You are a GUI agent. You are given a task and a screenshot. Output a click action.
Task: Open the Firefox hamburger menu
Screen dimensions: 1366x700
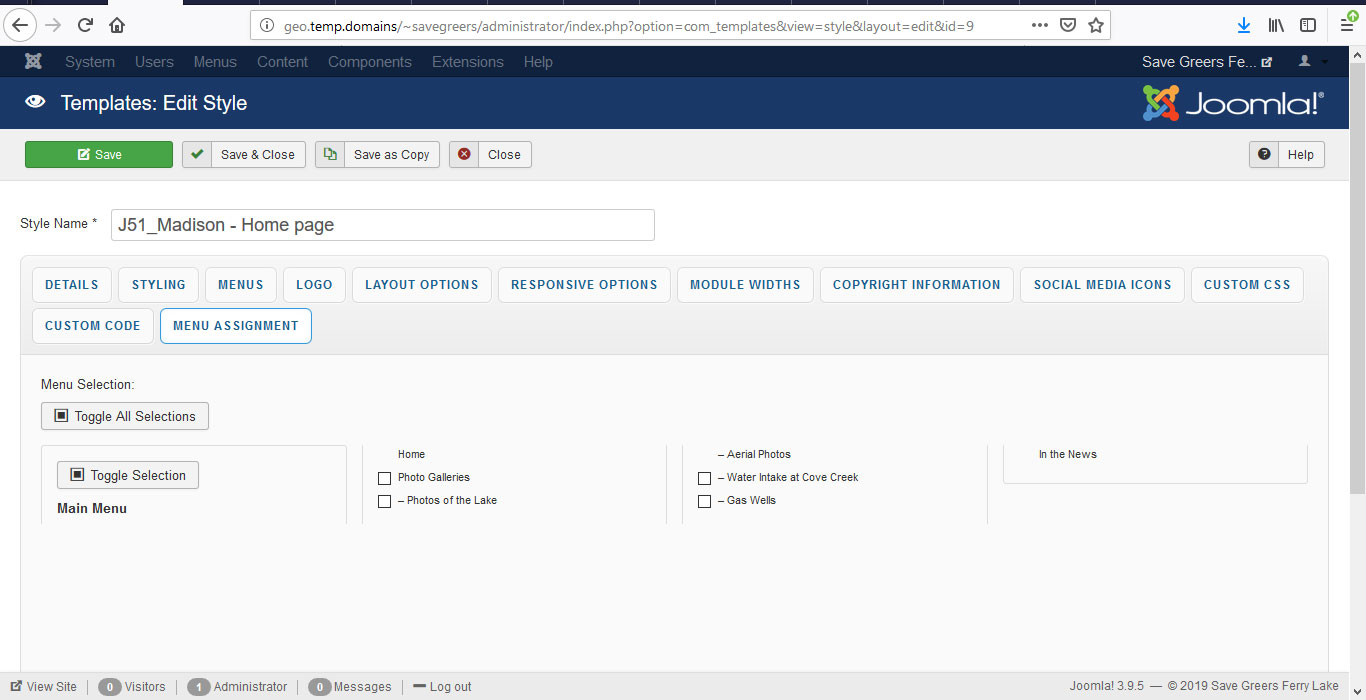(1347, 25)
